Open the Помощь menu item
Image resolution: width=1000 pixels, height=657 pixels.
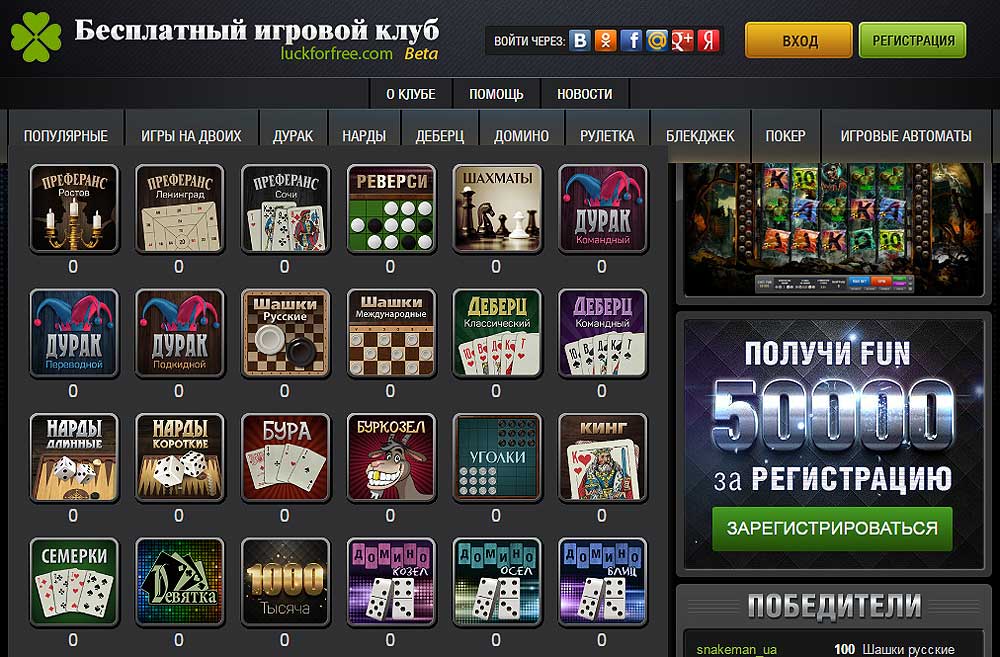(496, 94)
